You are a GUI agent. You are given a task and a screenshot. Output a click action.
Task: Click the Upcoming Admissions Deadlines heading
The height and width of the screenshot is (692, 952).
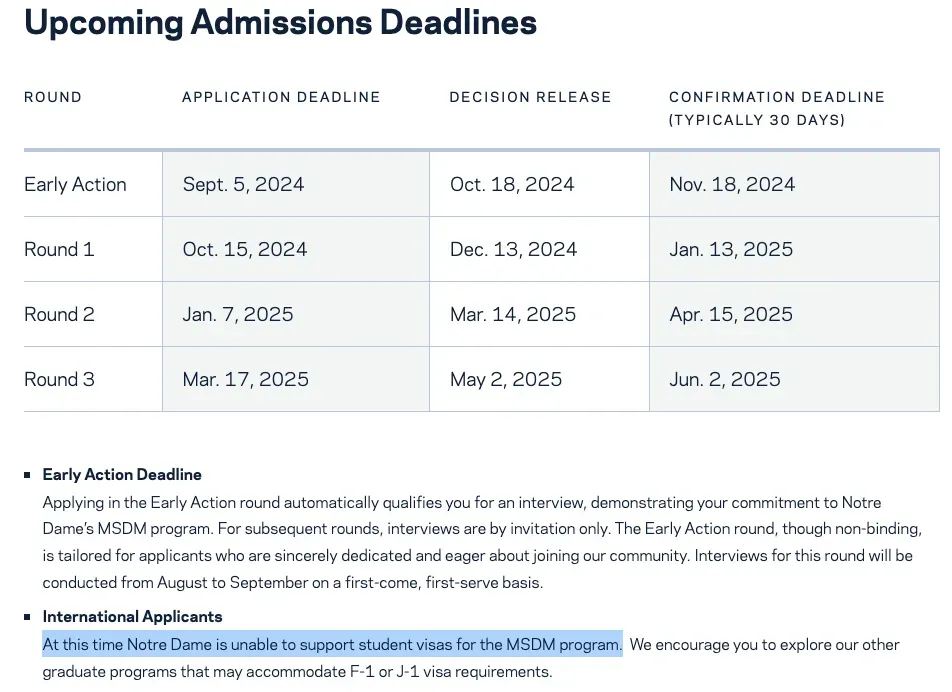click(280, 22)
